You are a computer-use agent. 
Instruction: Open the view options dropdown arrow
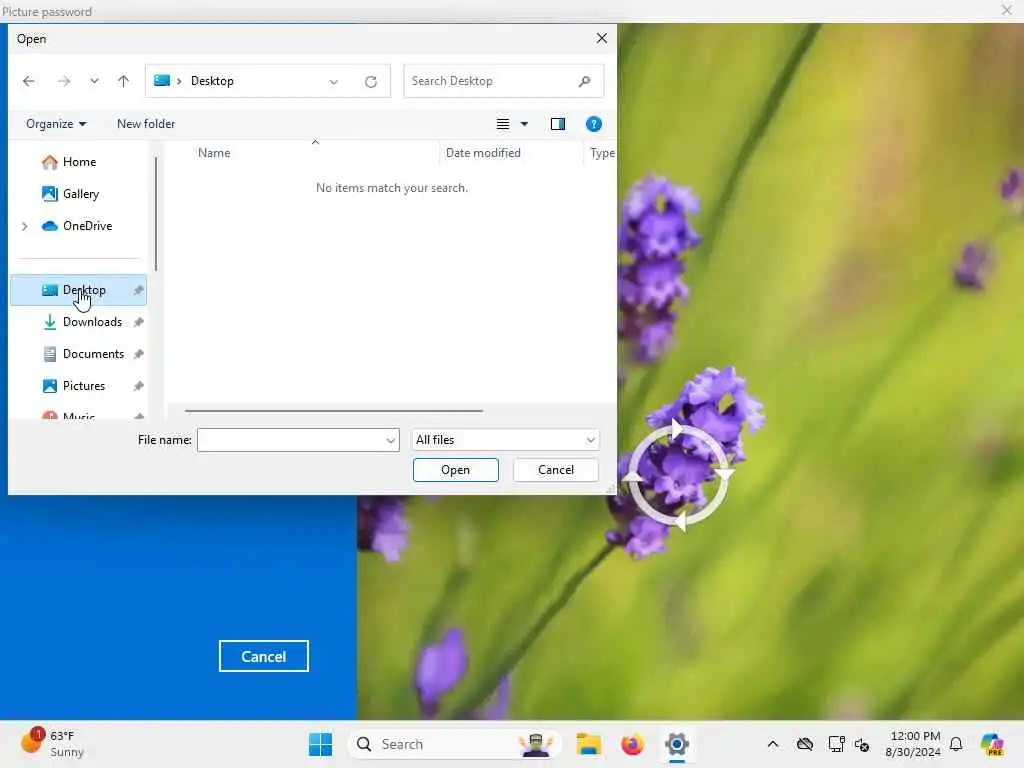click(x=524, y=124)
